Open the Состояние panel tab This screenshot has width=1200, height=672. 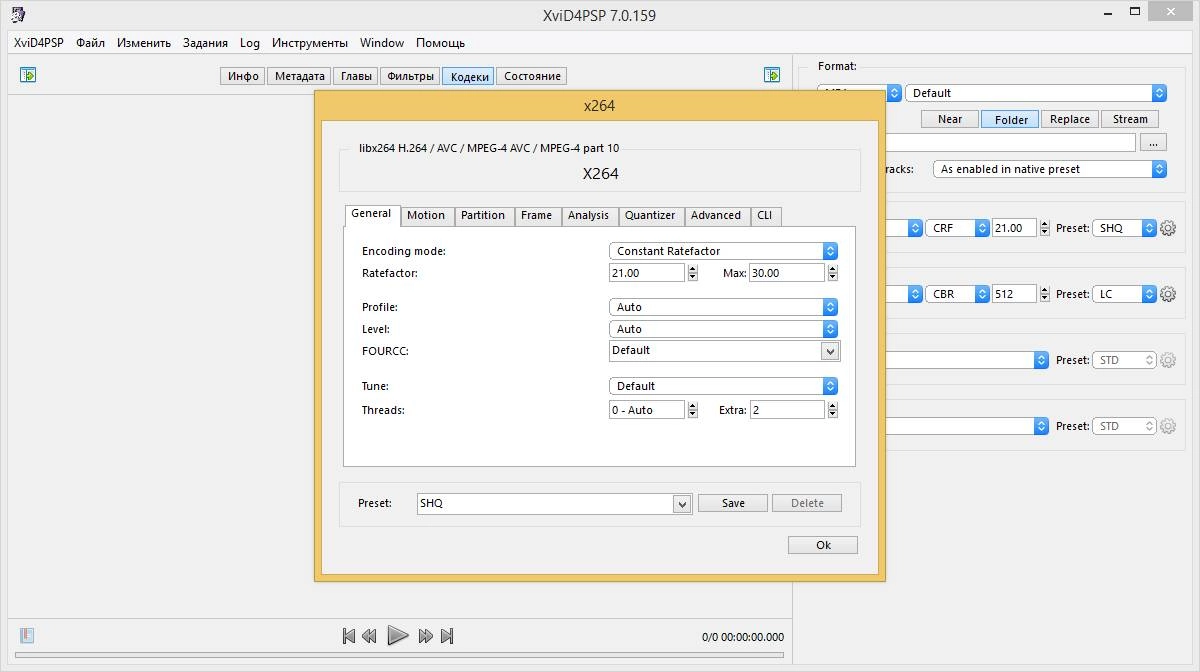coord(532,76)
